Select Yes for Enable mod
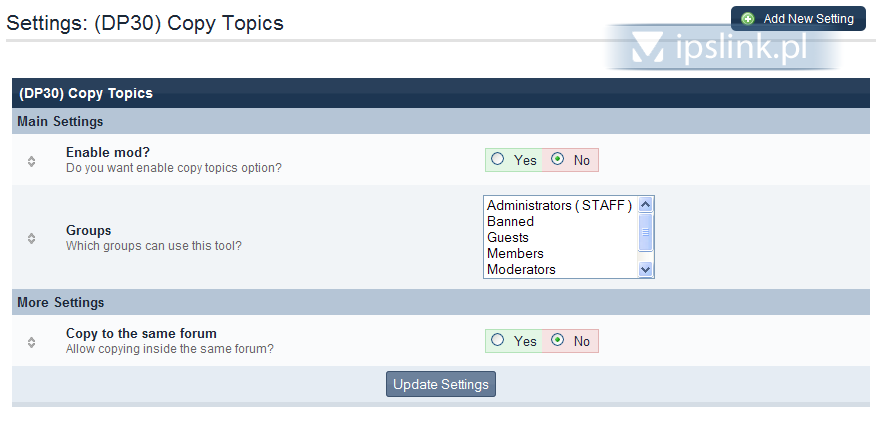This screenshot has width=889, height=445. 498,159
